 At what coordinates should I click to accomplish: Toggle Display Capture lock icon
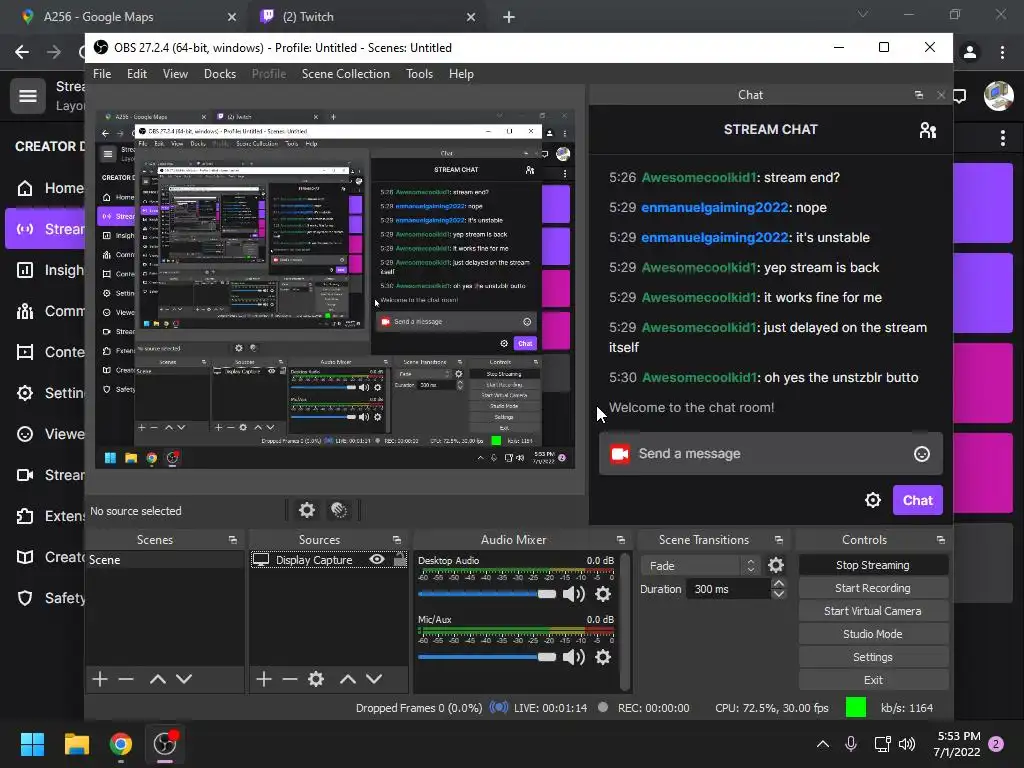400,560
